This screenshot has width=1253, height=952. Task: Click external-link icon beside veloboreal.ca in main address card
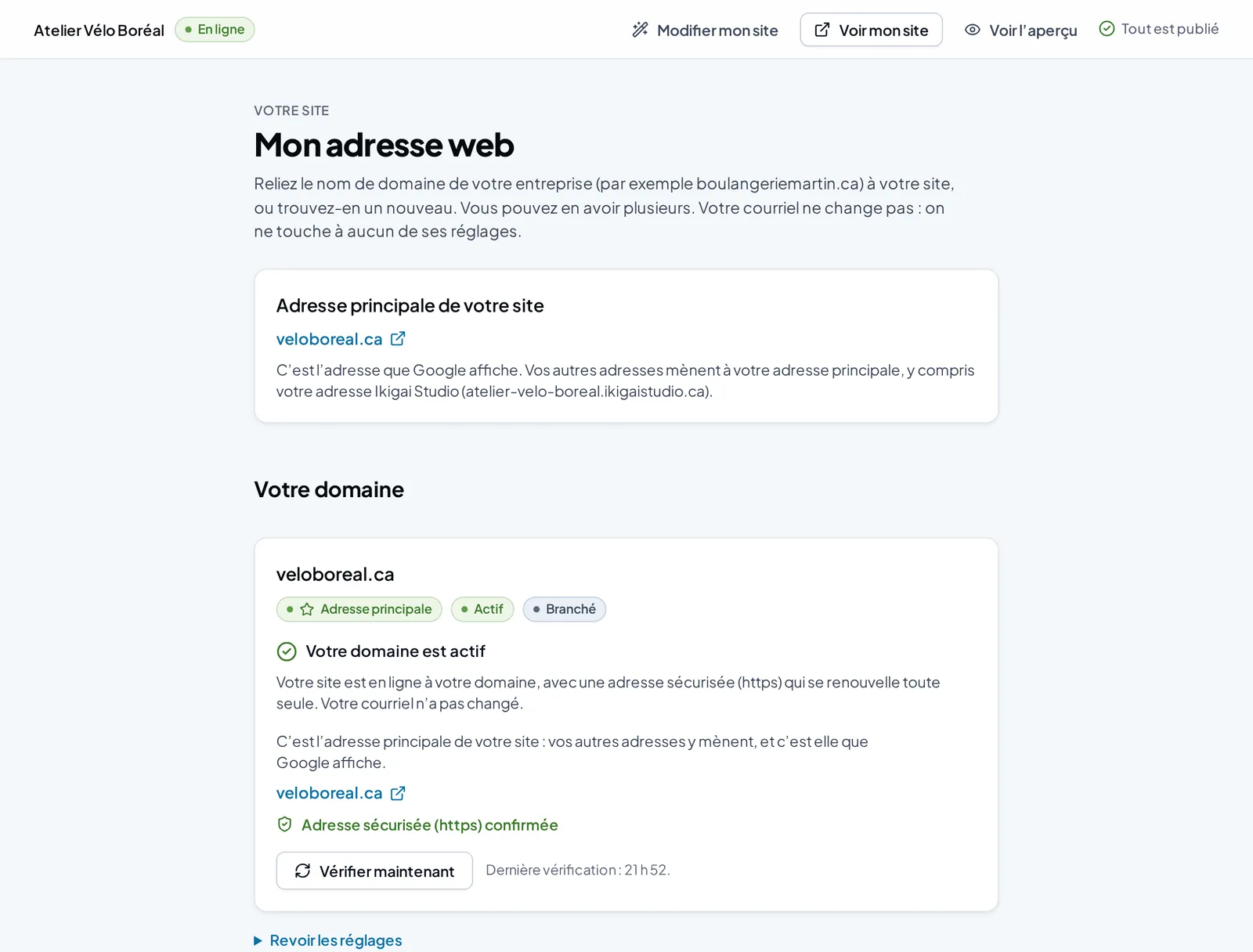pos(398,339)
